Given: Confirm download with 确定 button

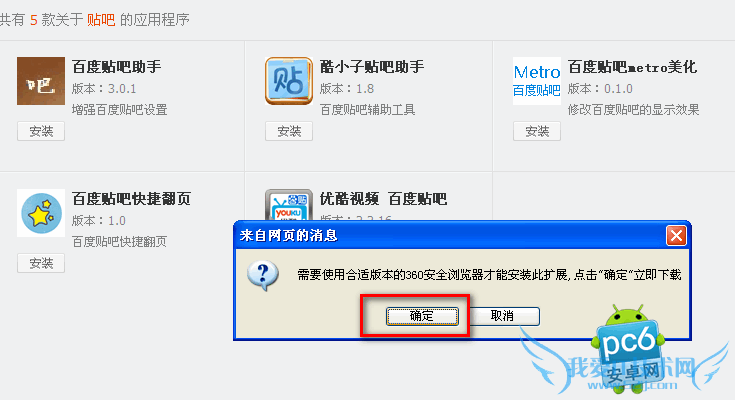Looking at the screenshot, I should tap(422, 316).
